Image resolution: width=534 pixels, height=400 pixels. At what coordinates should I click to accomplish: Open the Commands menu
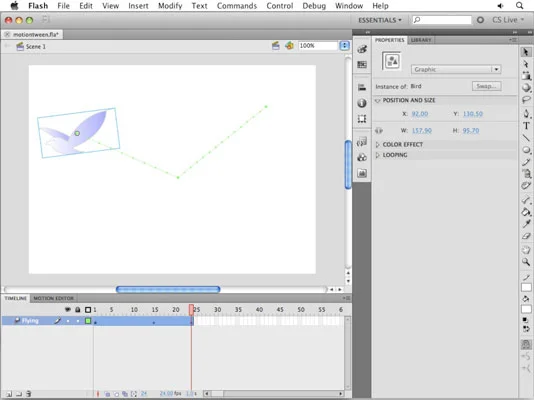[237, 6]
